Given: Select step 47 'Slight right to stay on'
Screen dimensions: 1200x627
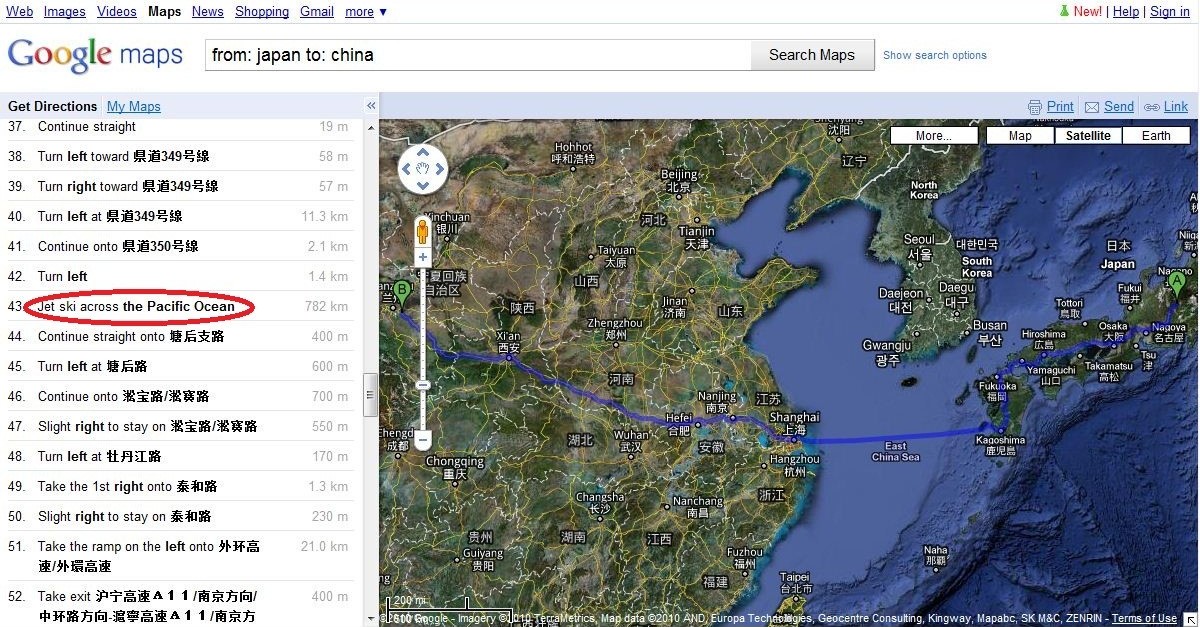Looking at the screenshot, I should [x=179, y=427].
